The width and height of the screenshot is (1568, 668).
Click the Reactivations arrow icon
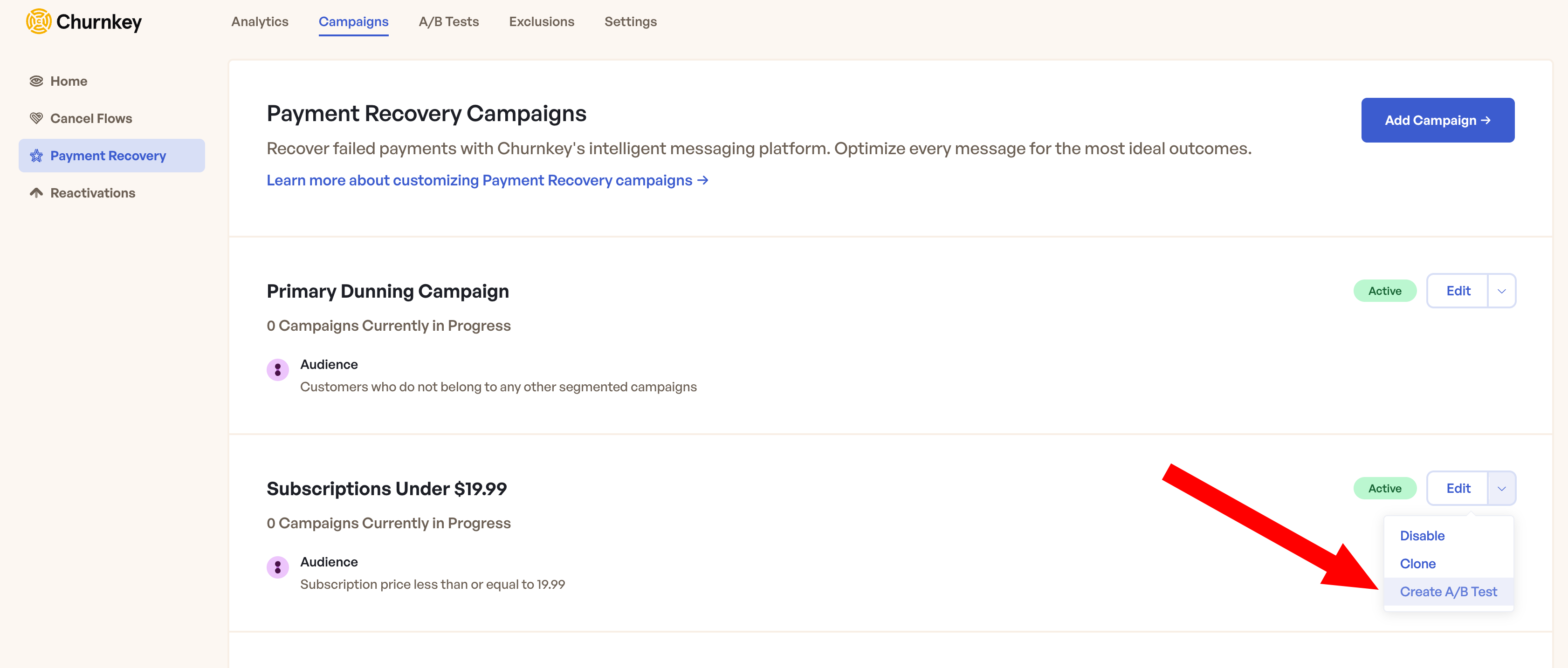(x=36, y=193)
